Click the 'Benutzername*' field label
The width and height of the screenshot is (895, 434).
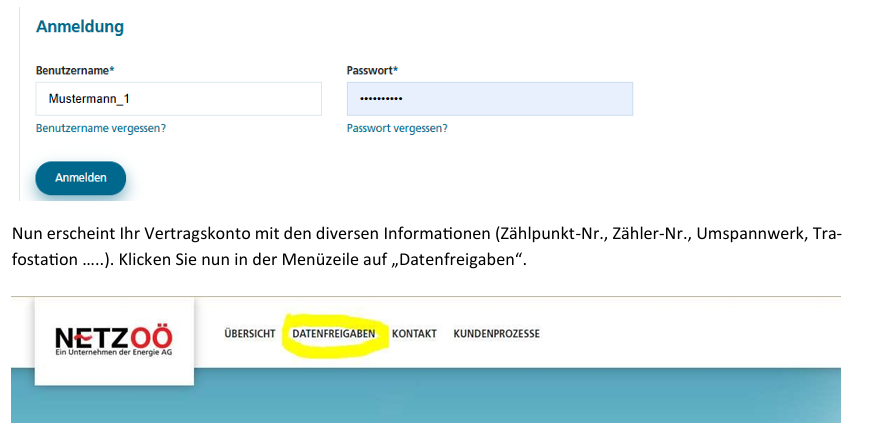click(75, 70)
